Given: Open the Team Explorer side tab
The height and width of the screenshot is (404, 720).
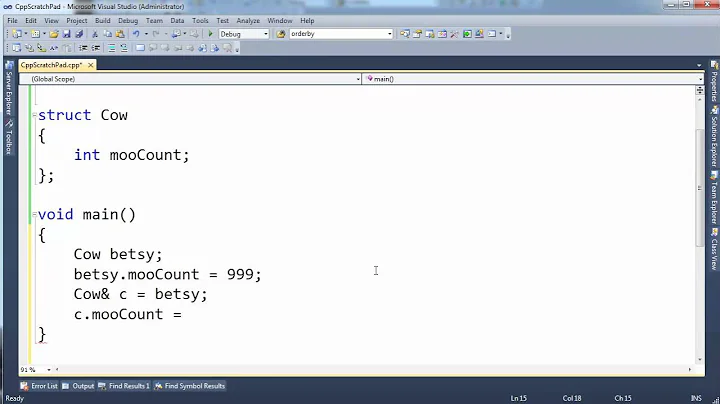Looking at the screenshot, I should 714,199.
